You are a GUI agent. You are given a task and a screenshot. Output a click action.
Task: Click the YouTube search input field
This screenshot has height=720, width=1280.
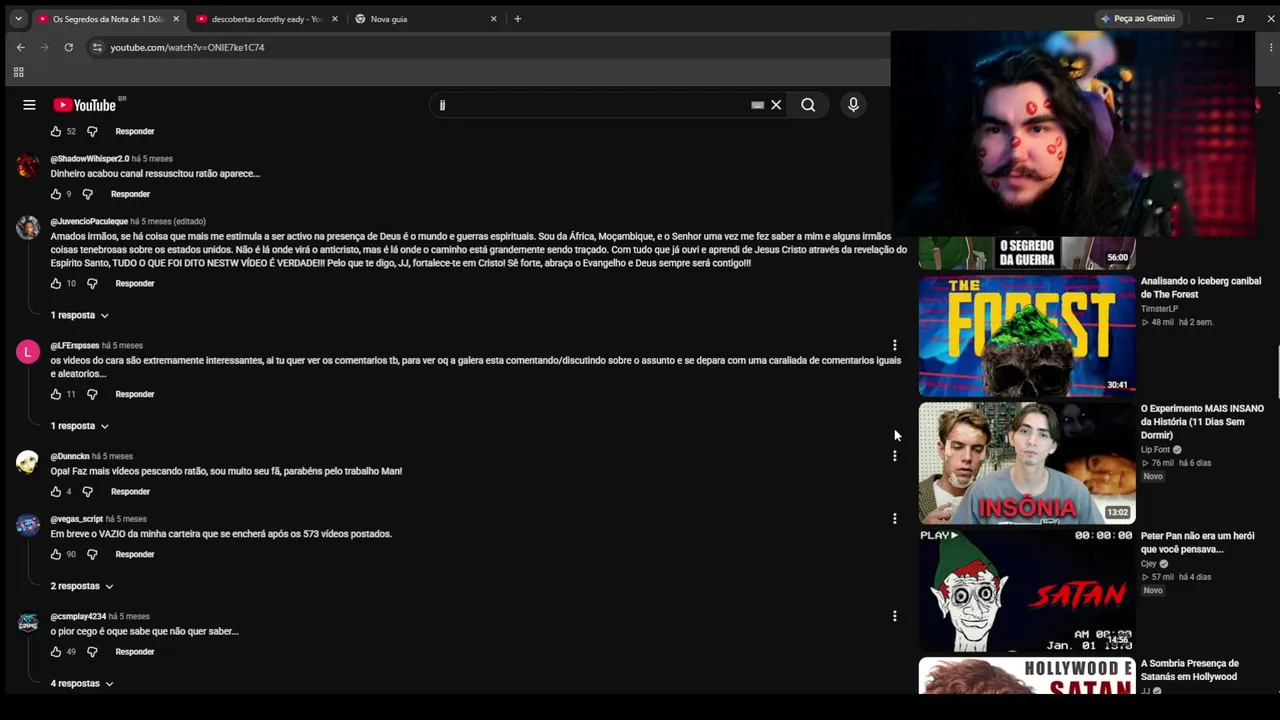point(594,105)
